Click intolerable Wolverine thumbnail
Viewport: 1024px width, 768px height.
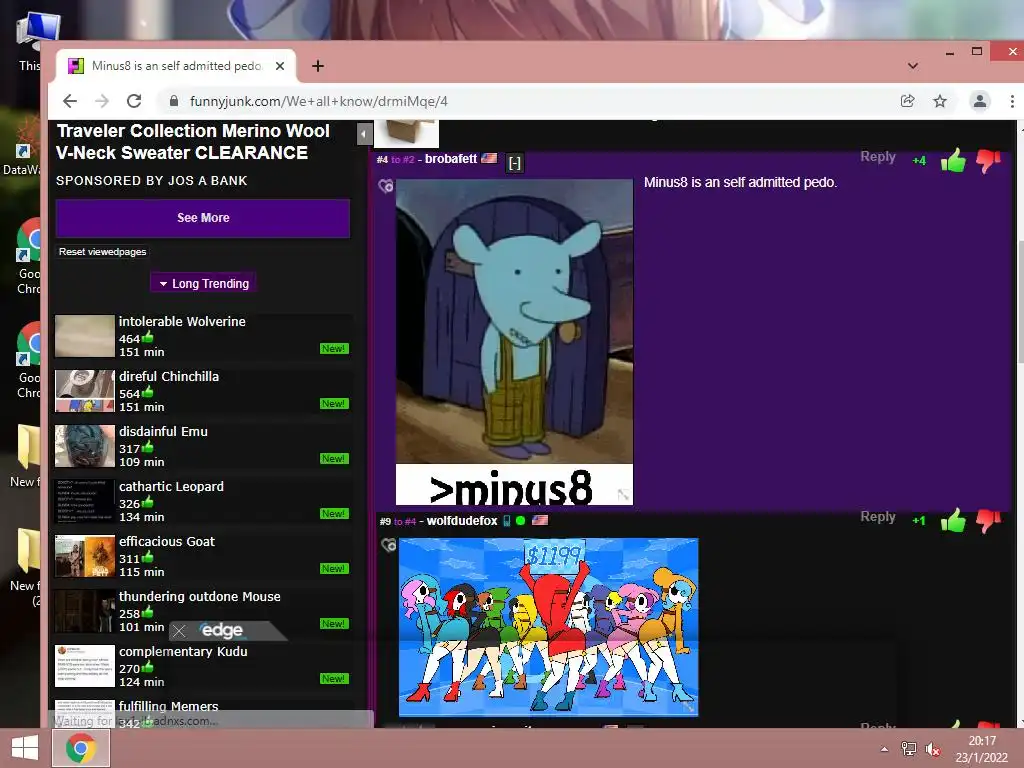85,336
